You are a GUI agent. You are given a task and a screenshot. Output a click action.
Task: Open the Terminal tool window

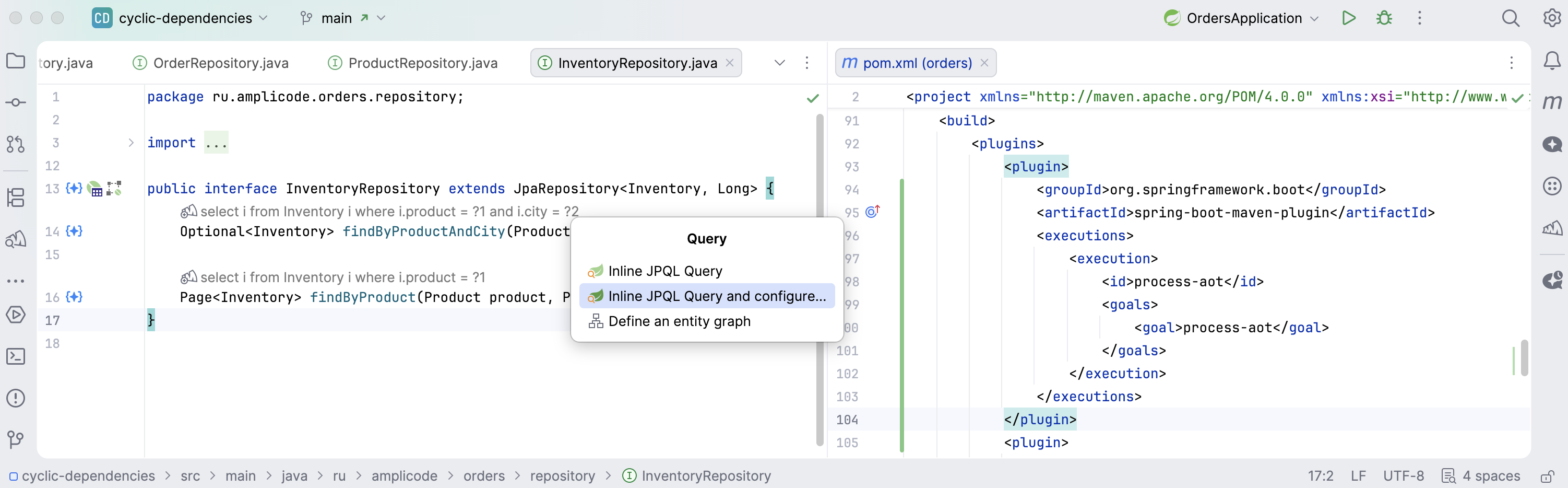point(16,356)
